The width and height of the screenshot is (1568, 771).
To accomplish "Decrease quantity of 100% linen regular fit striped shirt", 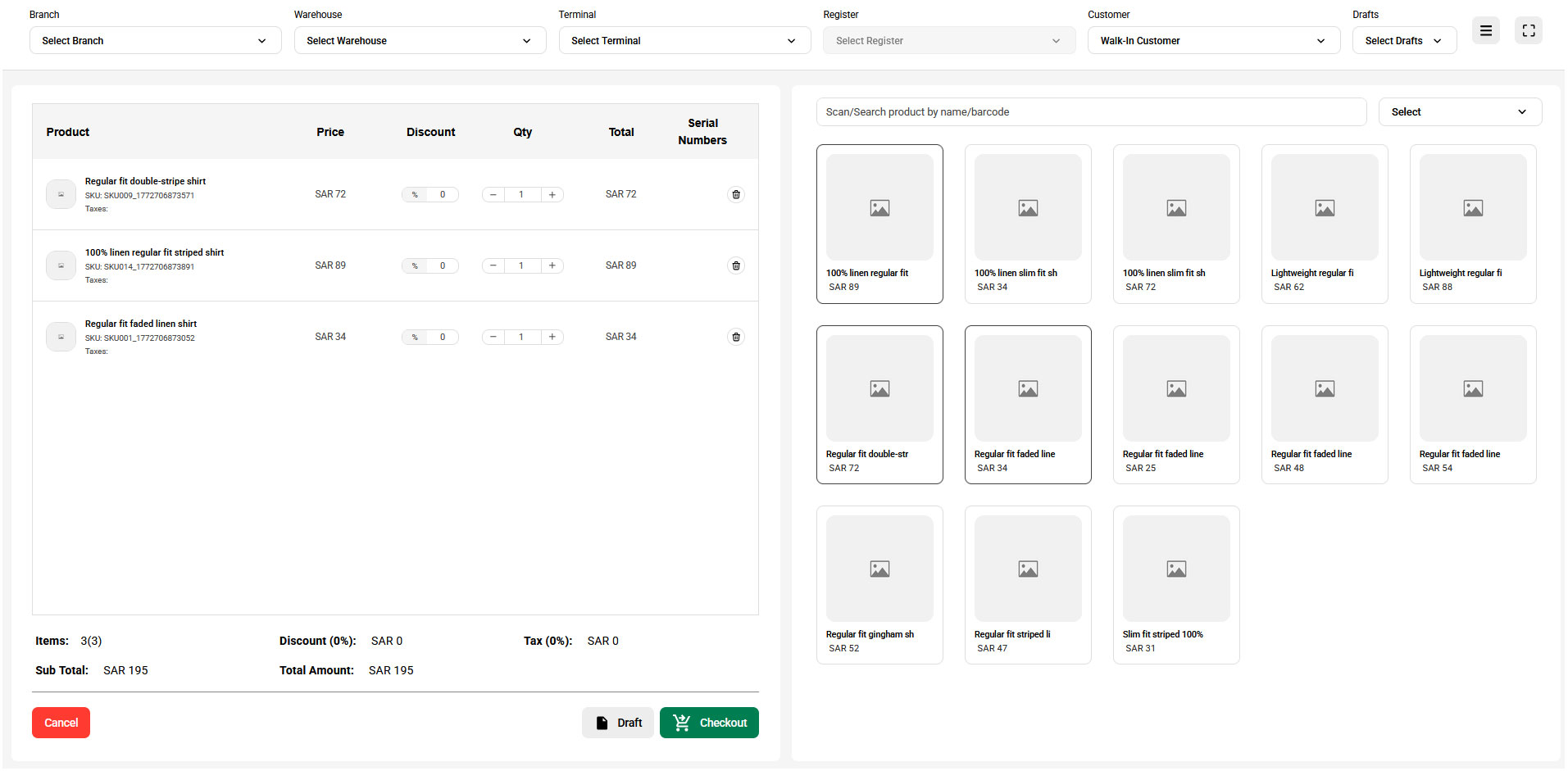I will [493, 266].
